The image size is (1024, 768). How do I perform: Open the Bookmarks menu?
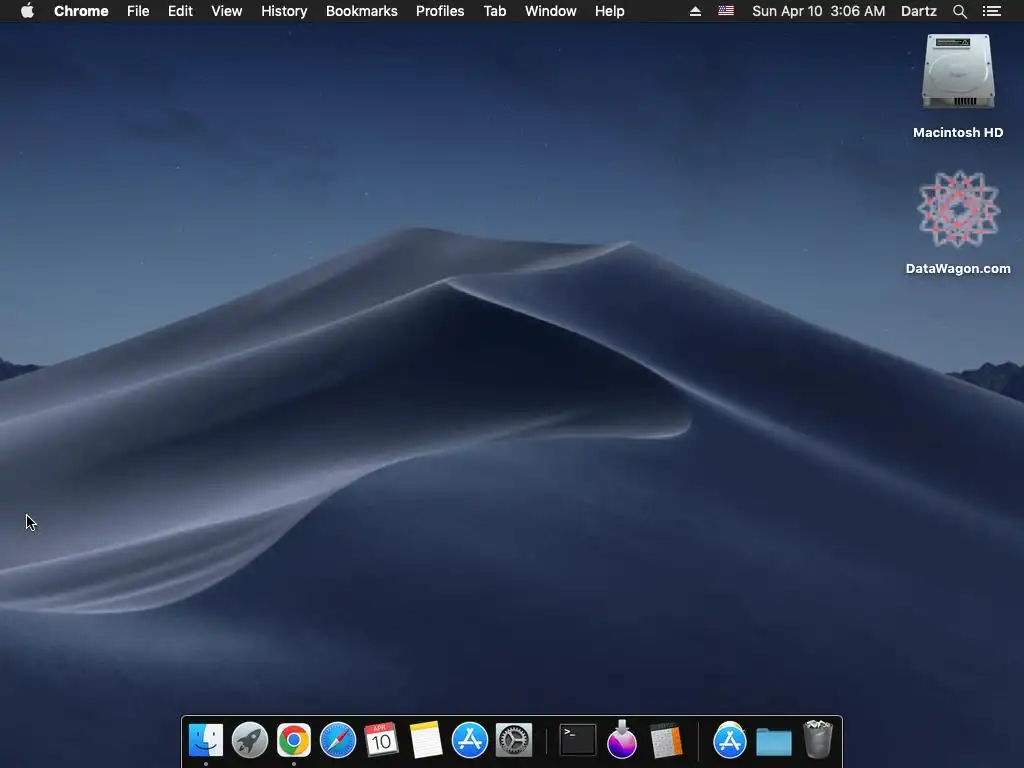(362, 11)
